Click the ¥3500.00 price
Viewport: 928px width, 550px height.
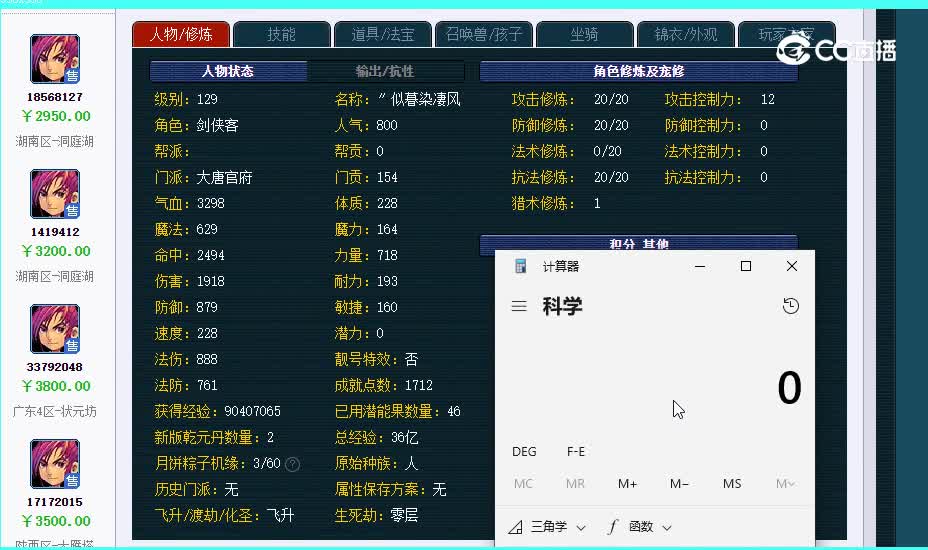tap(56, 521)
